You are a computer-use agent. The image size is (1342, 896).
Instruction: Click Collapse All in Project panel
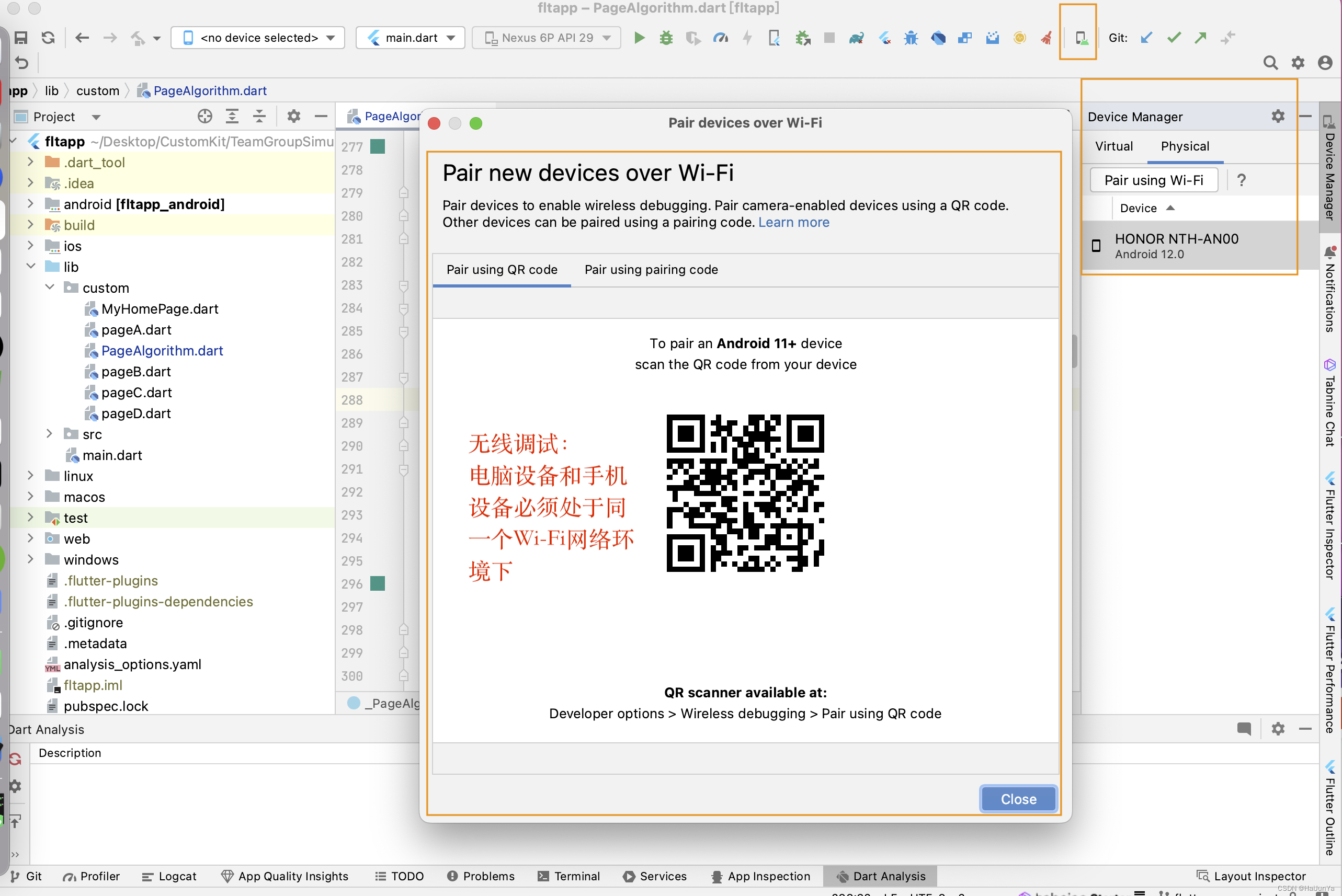coord(259,117)
